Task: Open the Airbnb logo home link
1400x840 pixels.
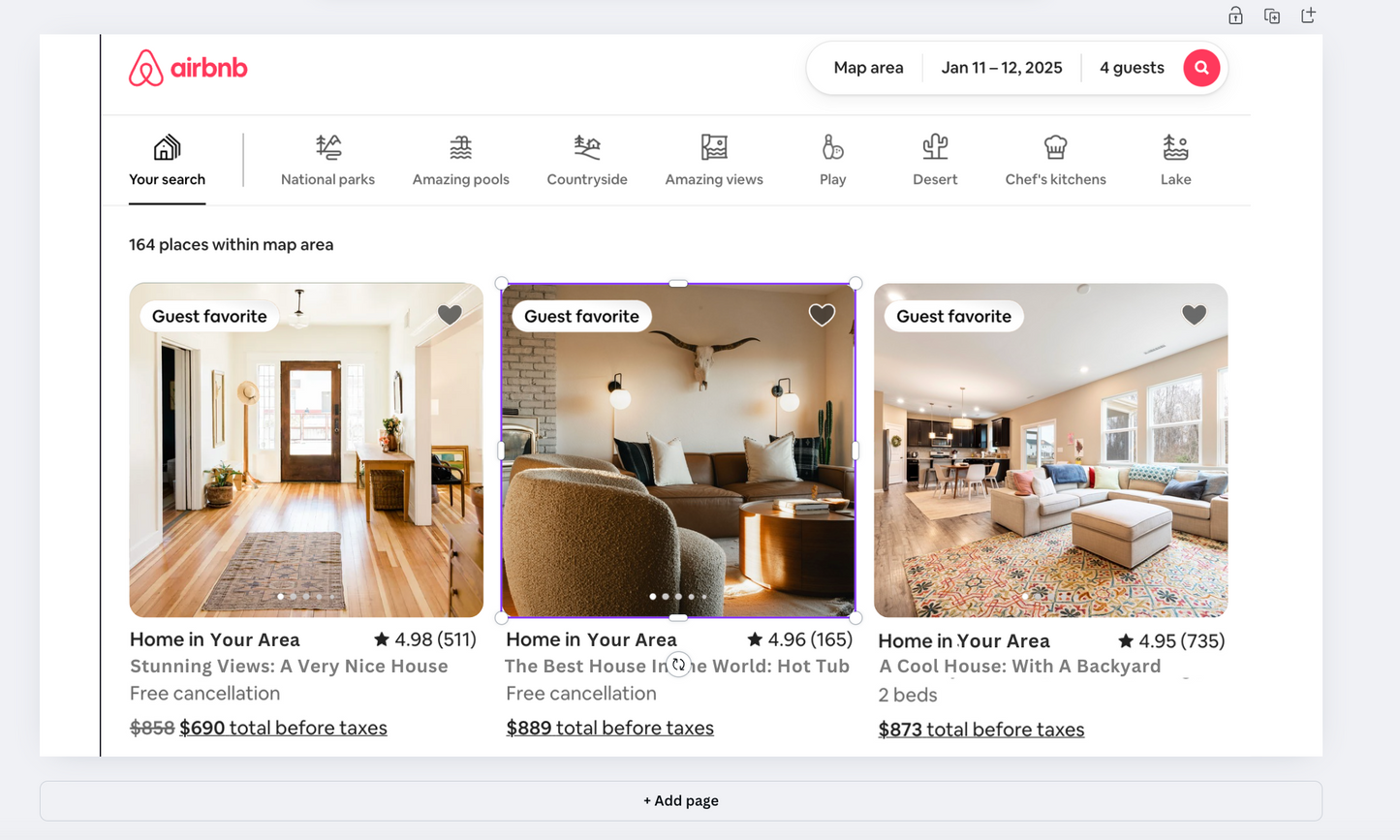Action: coord(188,68)
